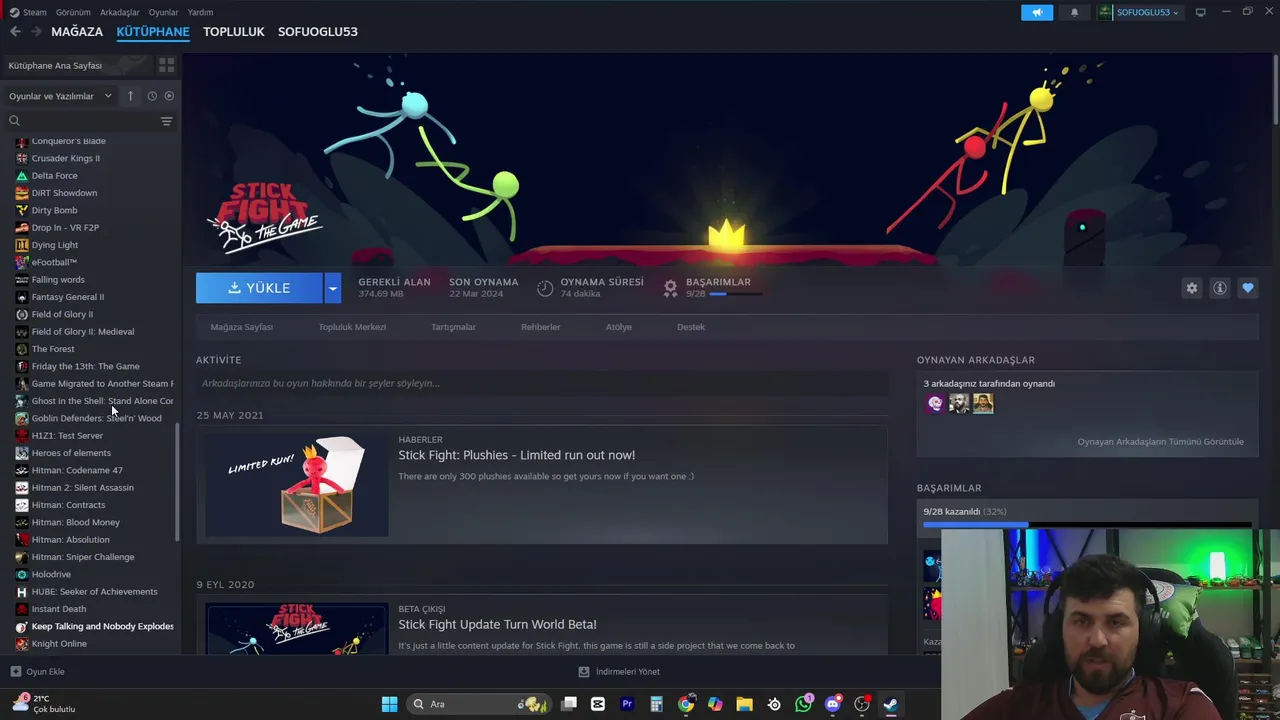Open Stick Fight Update Turn World Beta headline
1280x720 pixels.
pyautogui.click(x=497, y=625)
